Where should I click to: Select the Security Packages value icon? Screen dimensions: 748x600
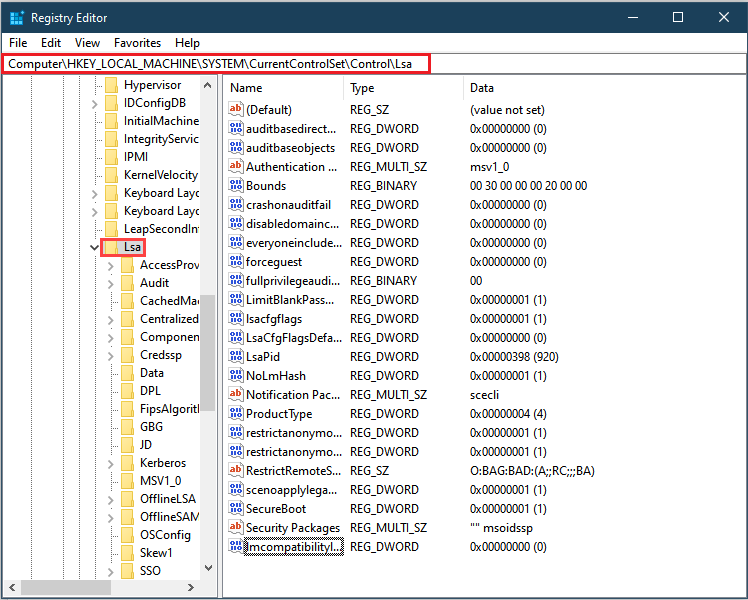pos(236,528)
